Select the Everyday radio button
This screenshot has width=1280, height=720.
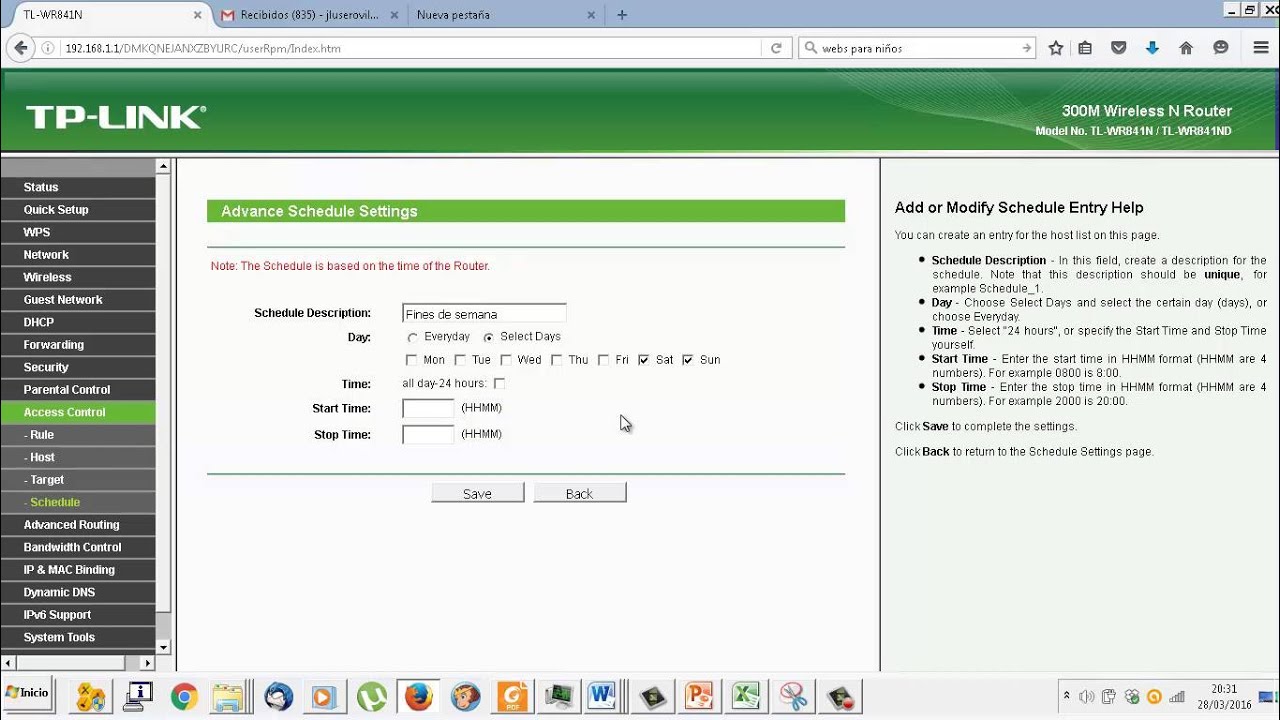point(412,338)
